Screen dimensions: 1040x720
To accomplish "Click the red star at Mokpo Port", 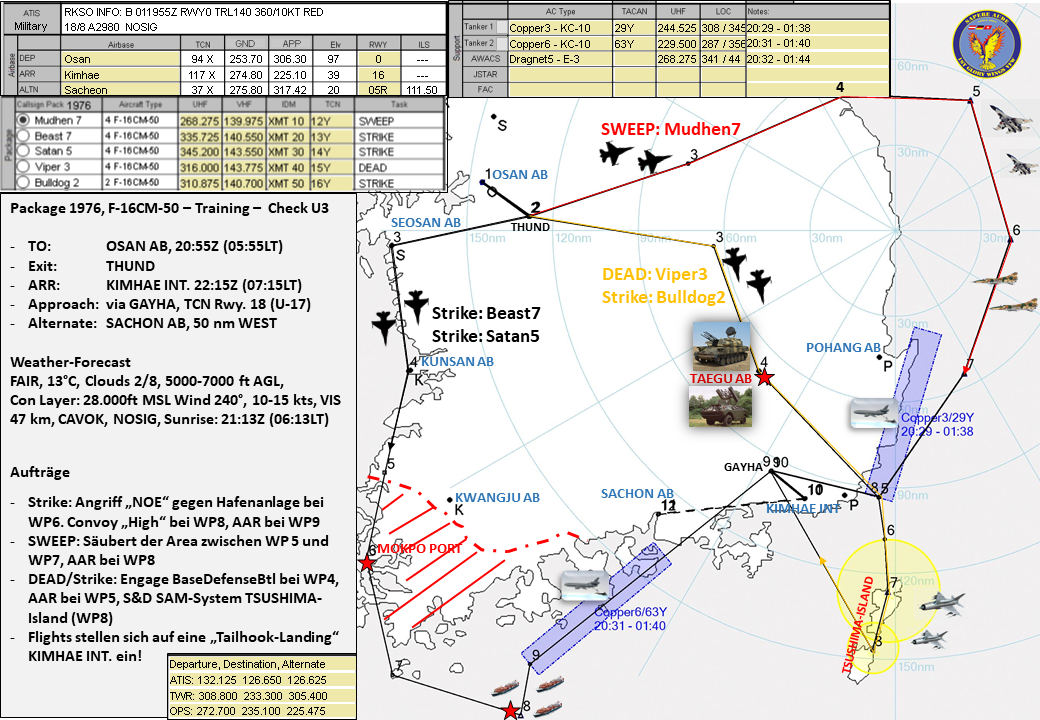I will (x=367, y=563).
